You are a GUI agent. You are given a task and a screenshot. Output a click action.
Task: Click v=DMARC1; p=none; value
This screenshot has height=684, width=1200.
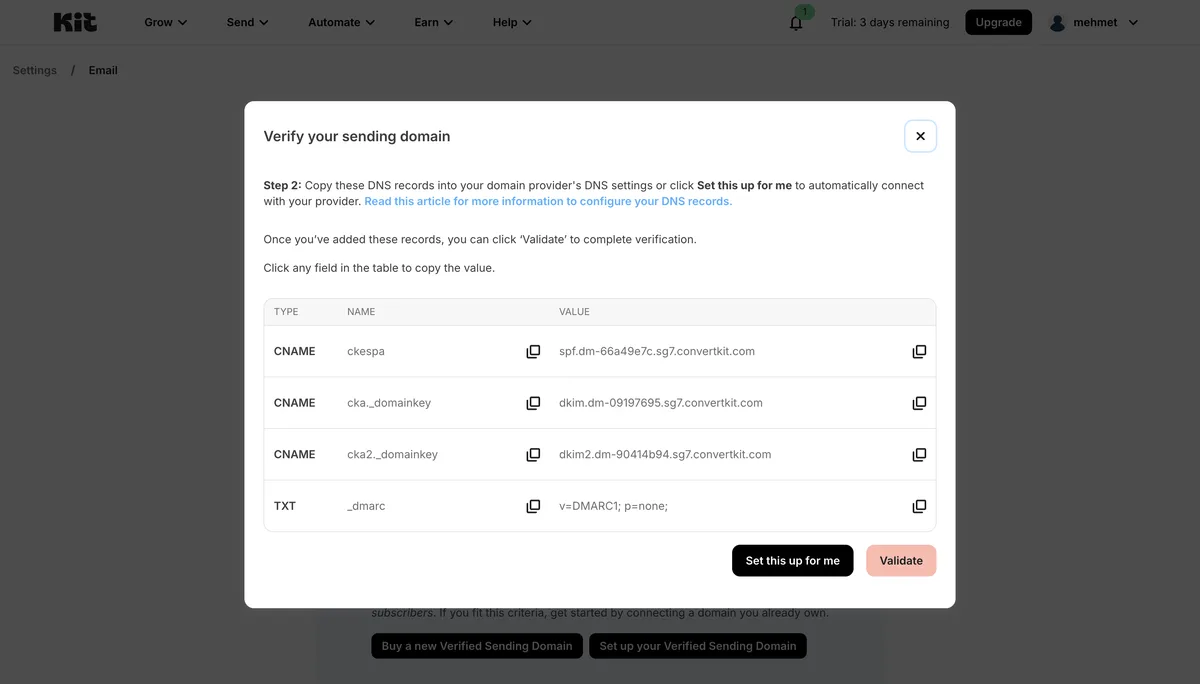click(x=613, y=507)
